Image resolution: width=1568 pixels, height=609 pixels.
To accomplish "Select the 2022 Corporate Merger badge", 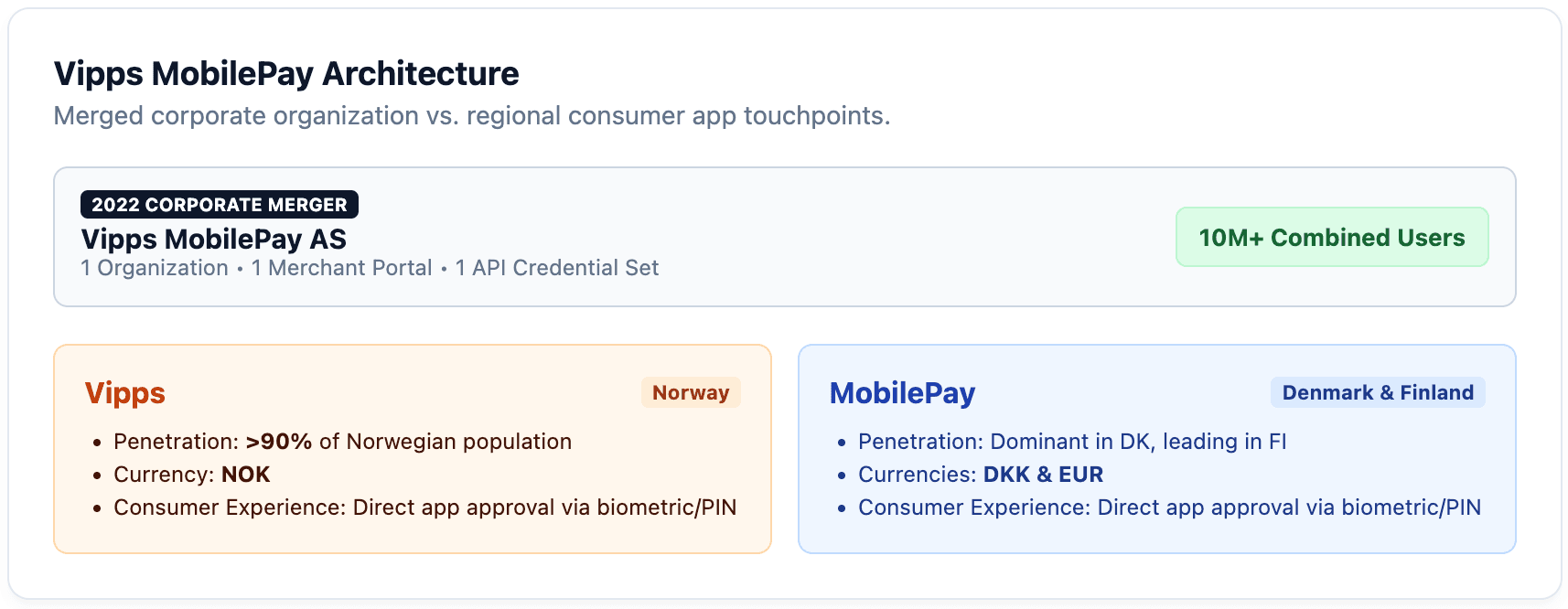I will click(x=220, y=205).
